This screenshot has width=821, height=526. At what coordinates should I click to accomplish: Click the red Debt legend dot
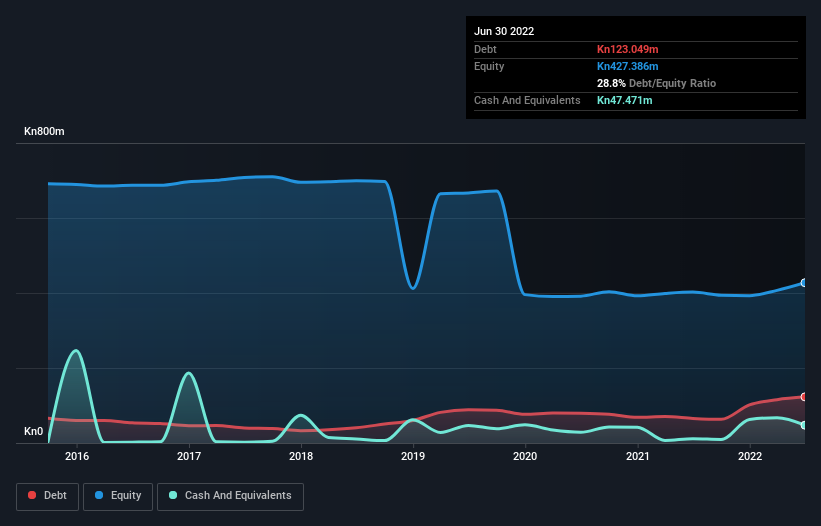coord(32,495)
